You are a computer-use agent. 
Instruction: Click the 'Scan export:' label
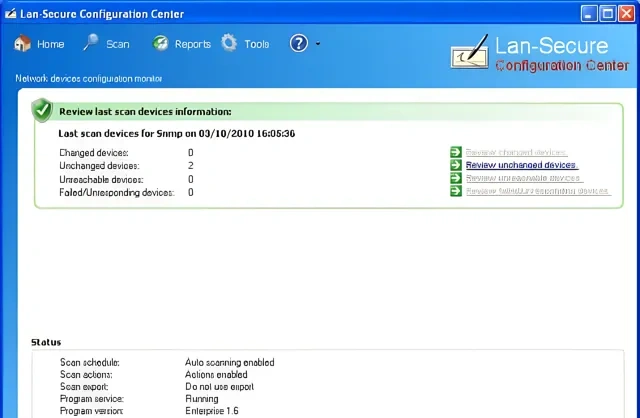[x=84, y=387]
